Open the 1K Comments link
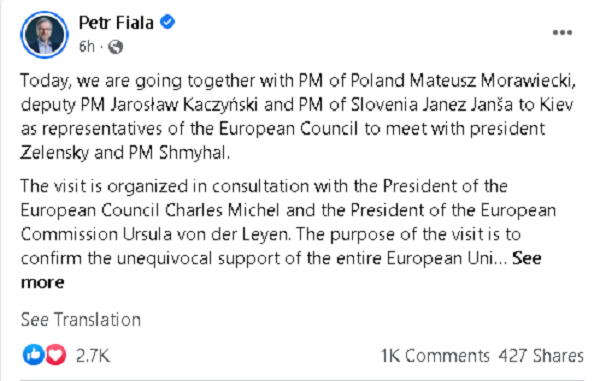The height and width of the screenshot is (381, 600). click(435, 356)
